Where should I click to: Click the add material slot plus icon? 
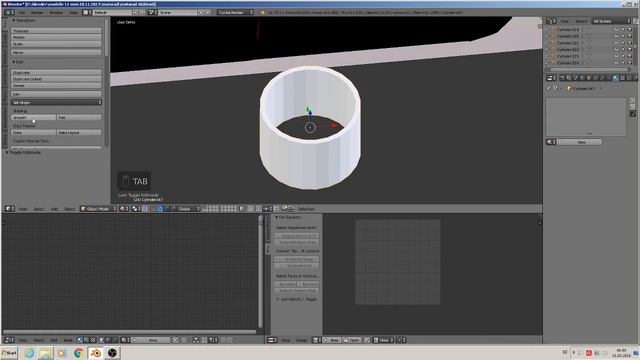point(632,100)
